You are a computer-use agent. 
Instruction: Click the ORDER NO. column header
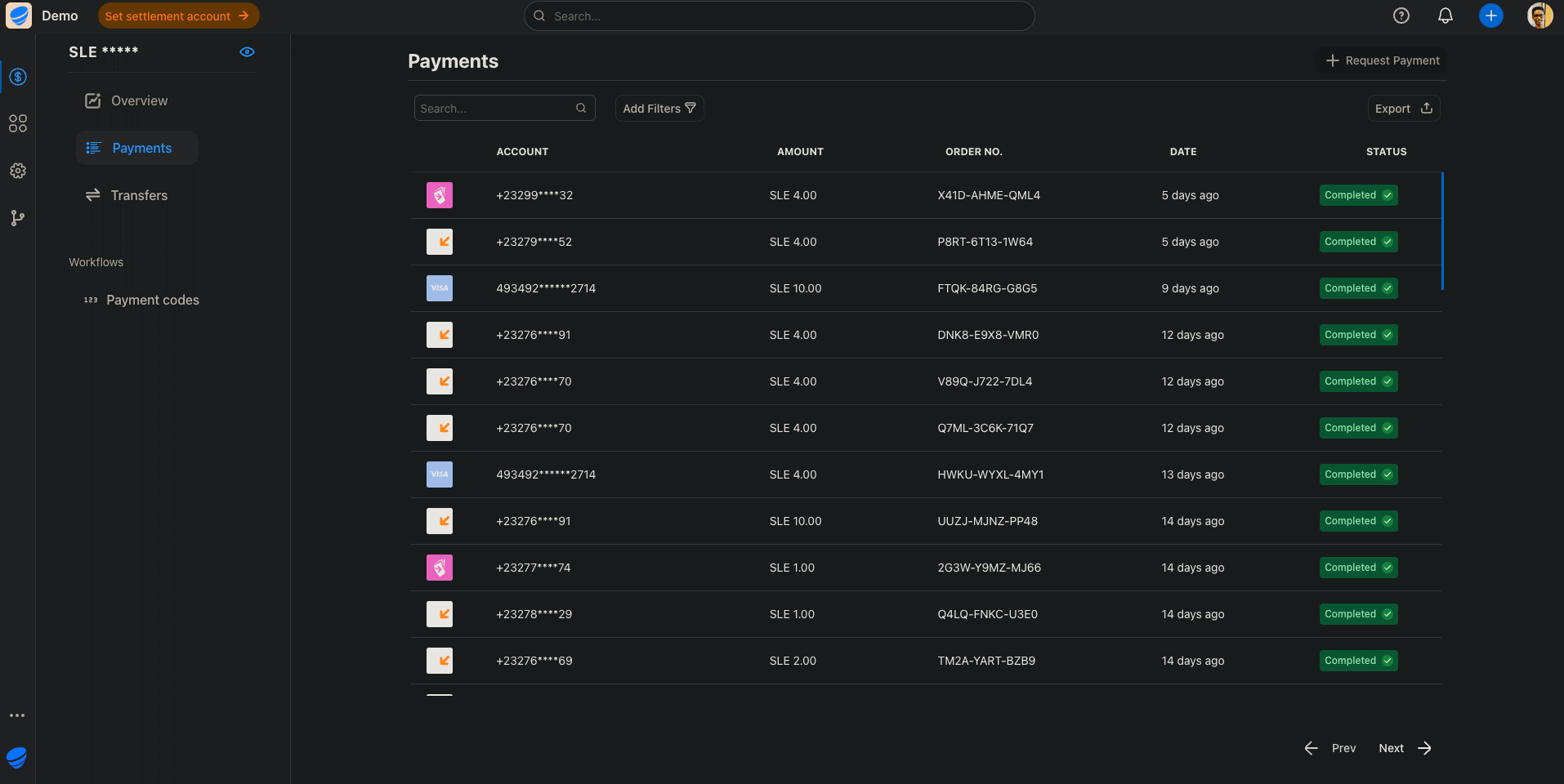point(973,152)
